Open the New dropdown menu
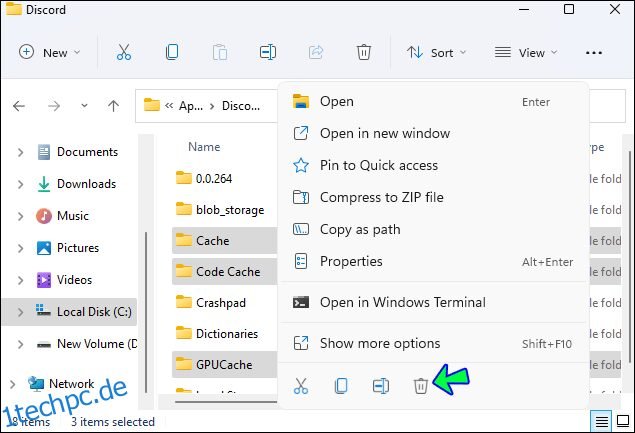Viewport: 635px width, 433px height. (49, 53)
